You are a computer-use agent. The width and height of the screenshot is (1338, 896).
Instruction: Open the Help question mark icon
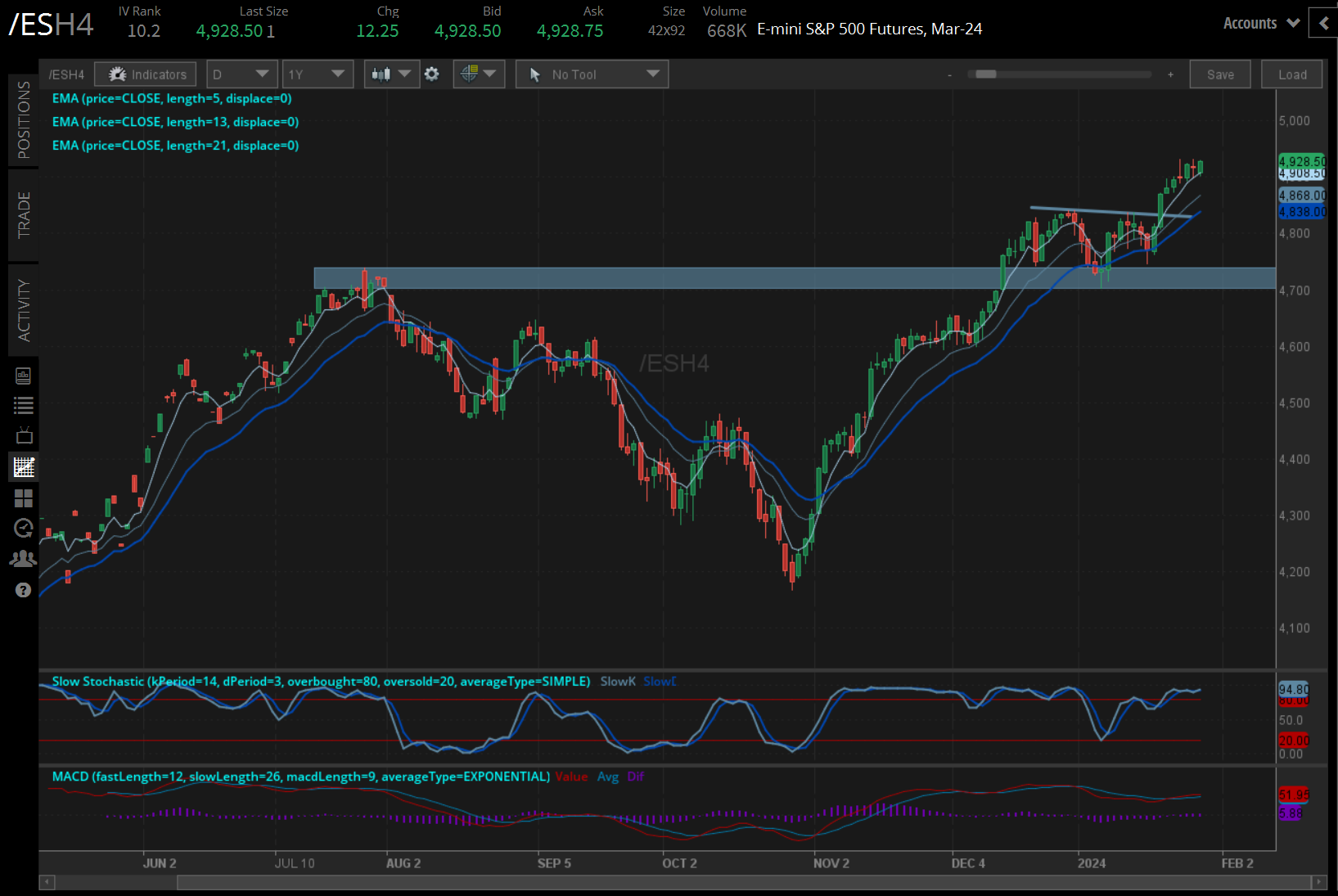point(23,589)
